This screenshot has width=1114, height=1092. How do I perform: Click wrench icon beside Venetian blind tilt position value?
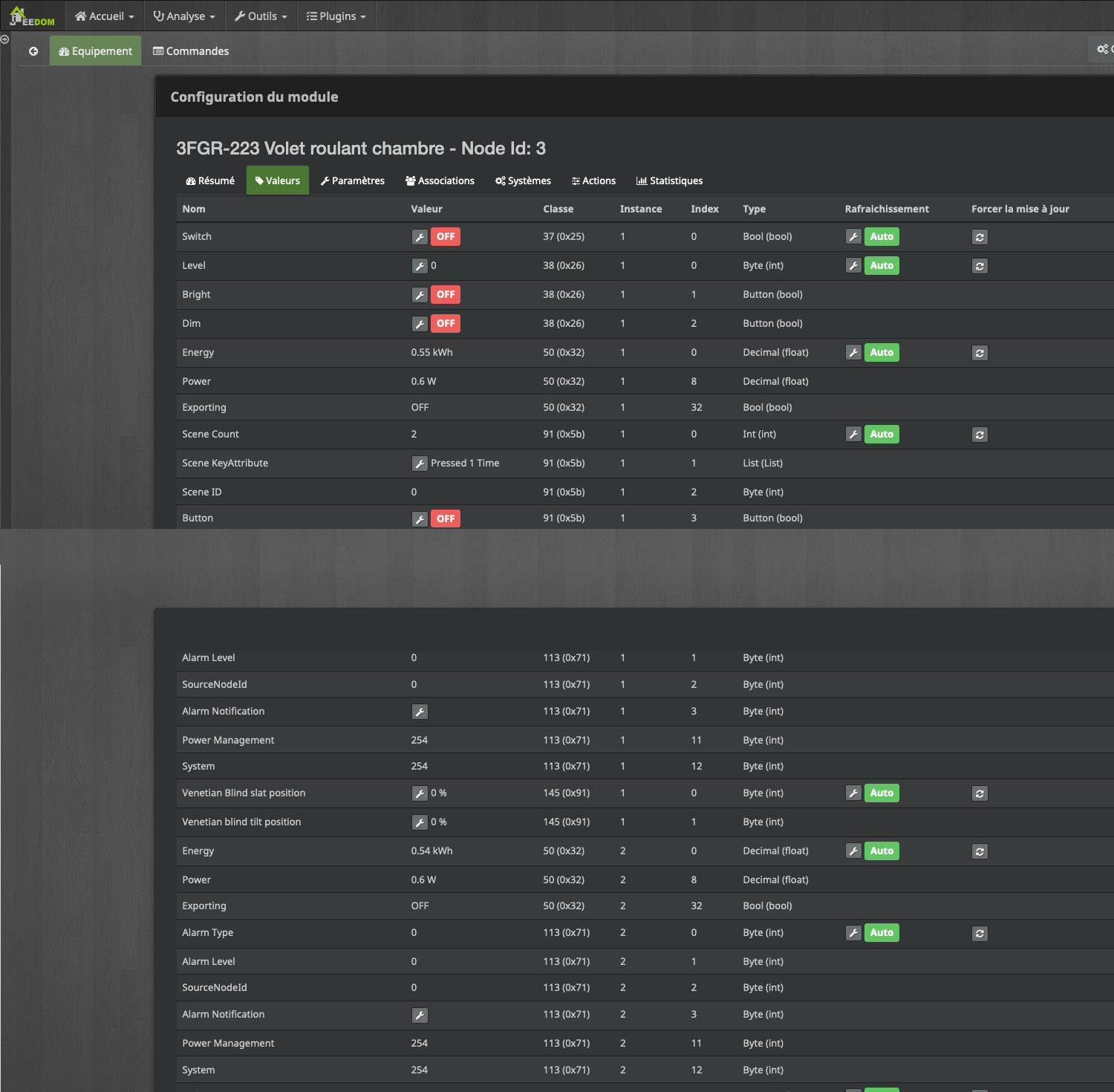[x=420, y=822]
